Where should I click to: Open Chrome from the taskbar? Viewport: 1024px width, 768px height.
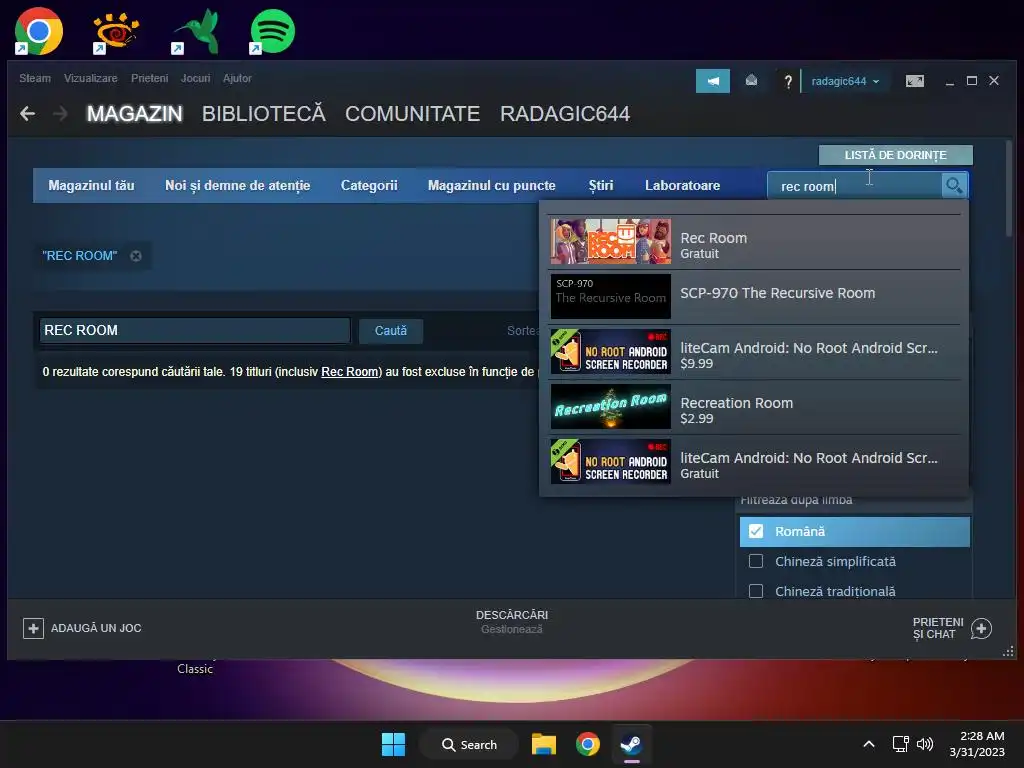pos(588,744)
